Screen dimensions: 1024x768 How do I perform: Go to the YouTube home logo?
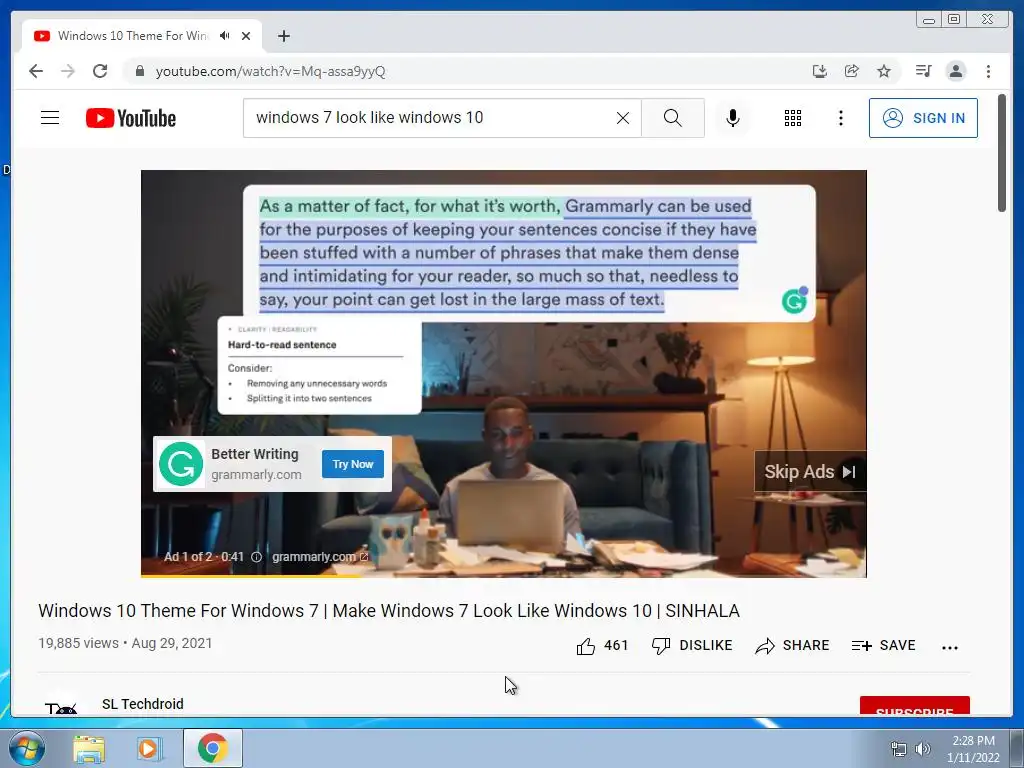tap(131, 118)
